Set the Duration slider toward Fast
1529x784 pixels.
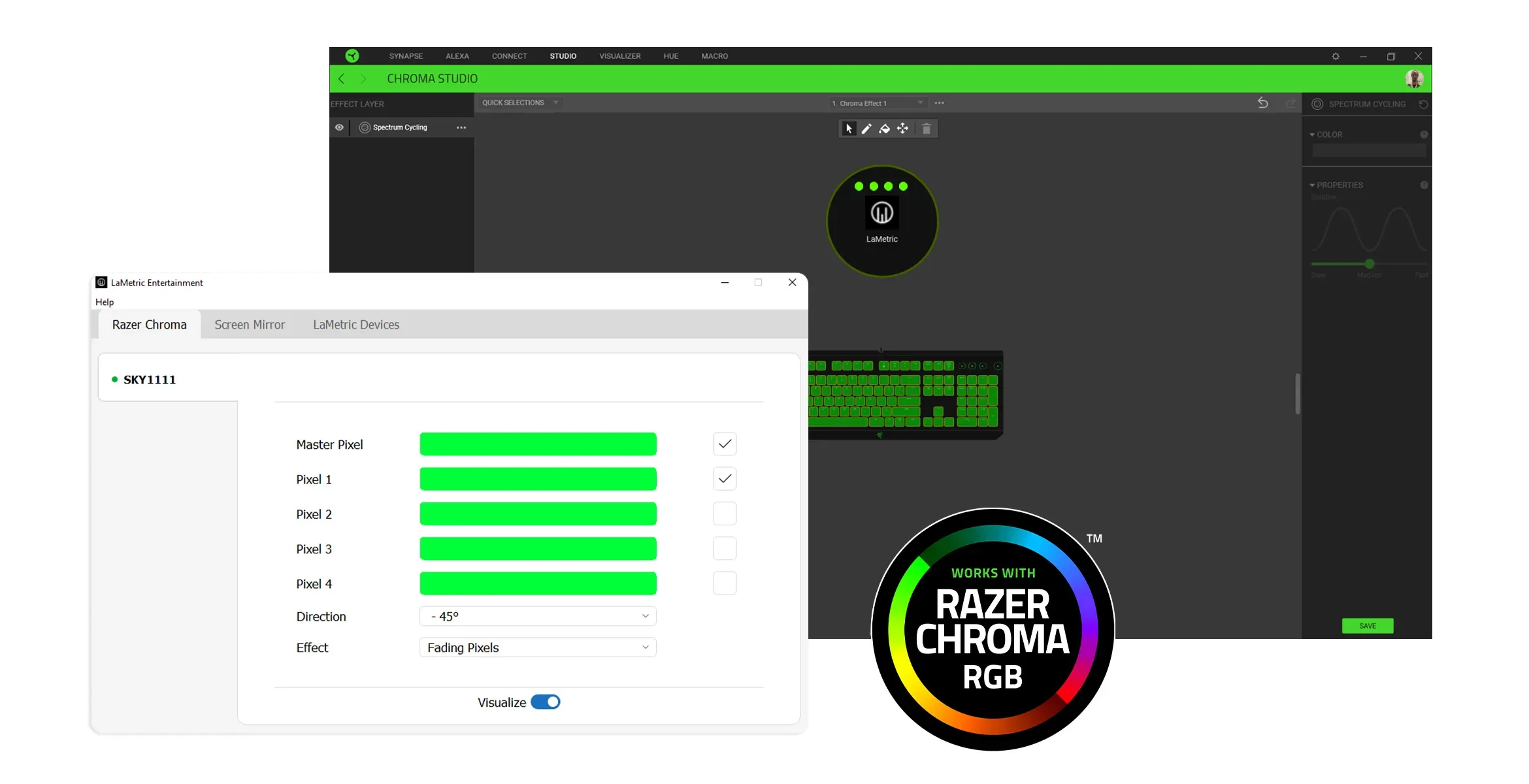click(1411, 265)
